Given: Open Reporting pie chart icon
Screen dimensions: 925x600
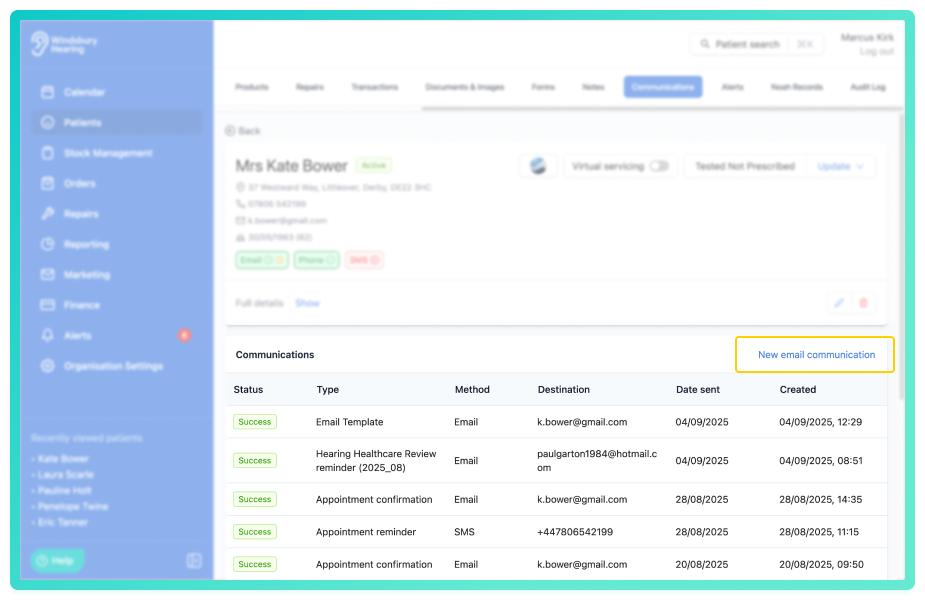Looking at the screenshot, I should [48, 244].
